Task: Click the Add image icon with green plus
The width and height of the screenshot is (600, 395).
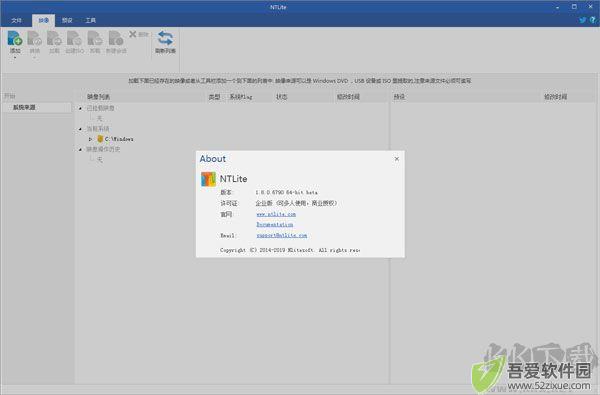Action: (x=15, y=38)
